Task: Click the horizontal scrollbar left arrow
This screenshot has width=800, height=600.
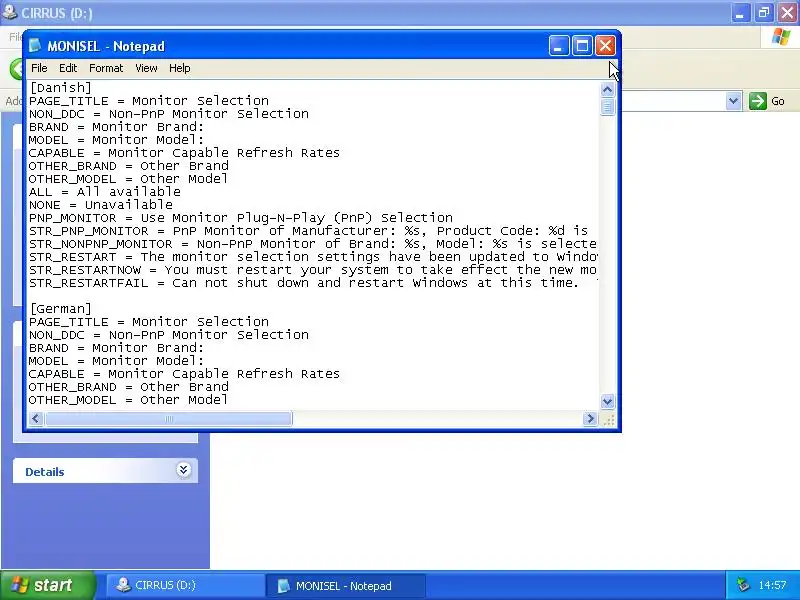Action: [x=36, y=419]
